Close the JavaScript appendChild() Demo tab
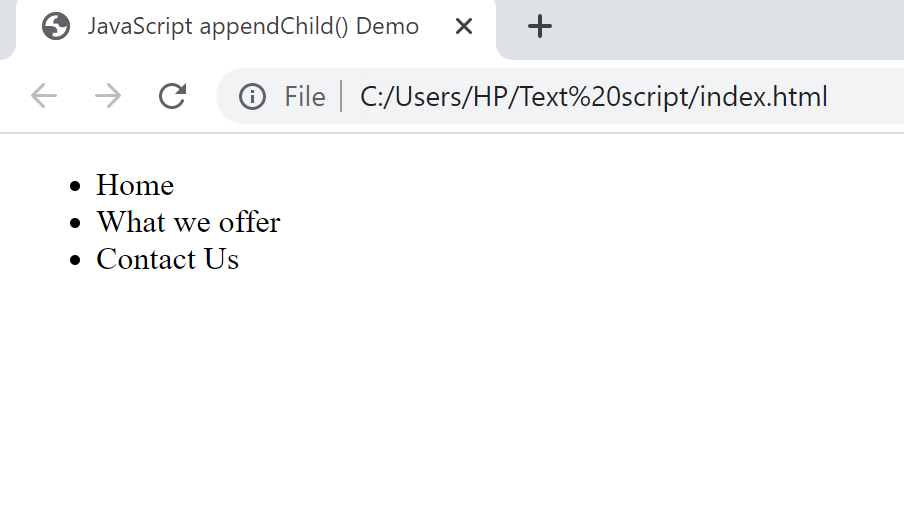The width and height of the screenshot is (904, 517). (464, 27)
